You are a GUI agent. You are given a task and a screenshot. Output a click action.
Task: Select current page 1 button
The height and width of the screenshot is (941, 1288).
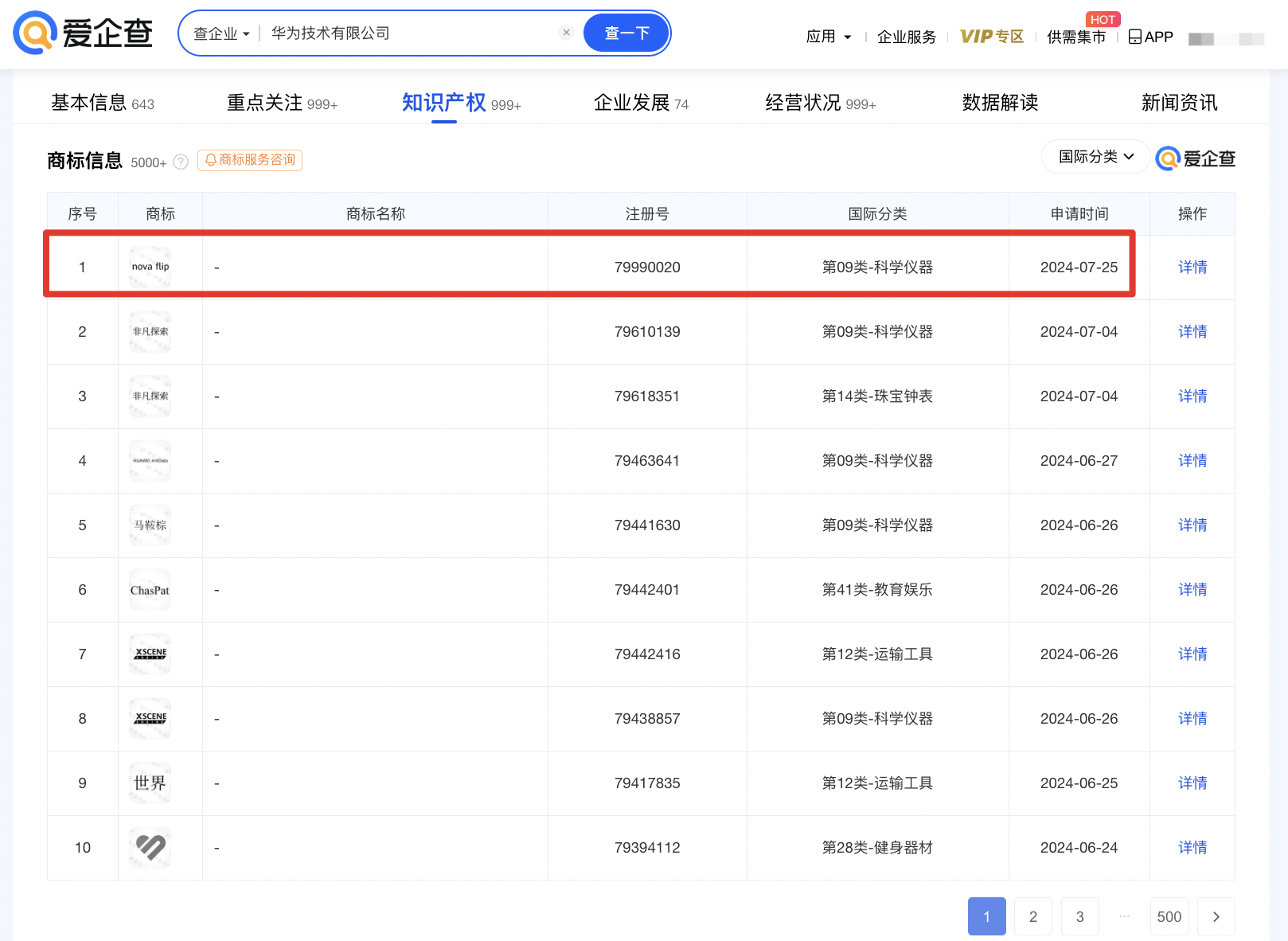(987, 916)
